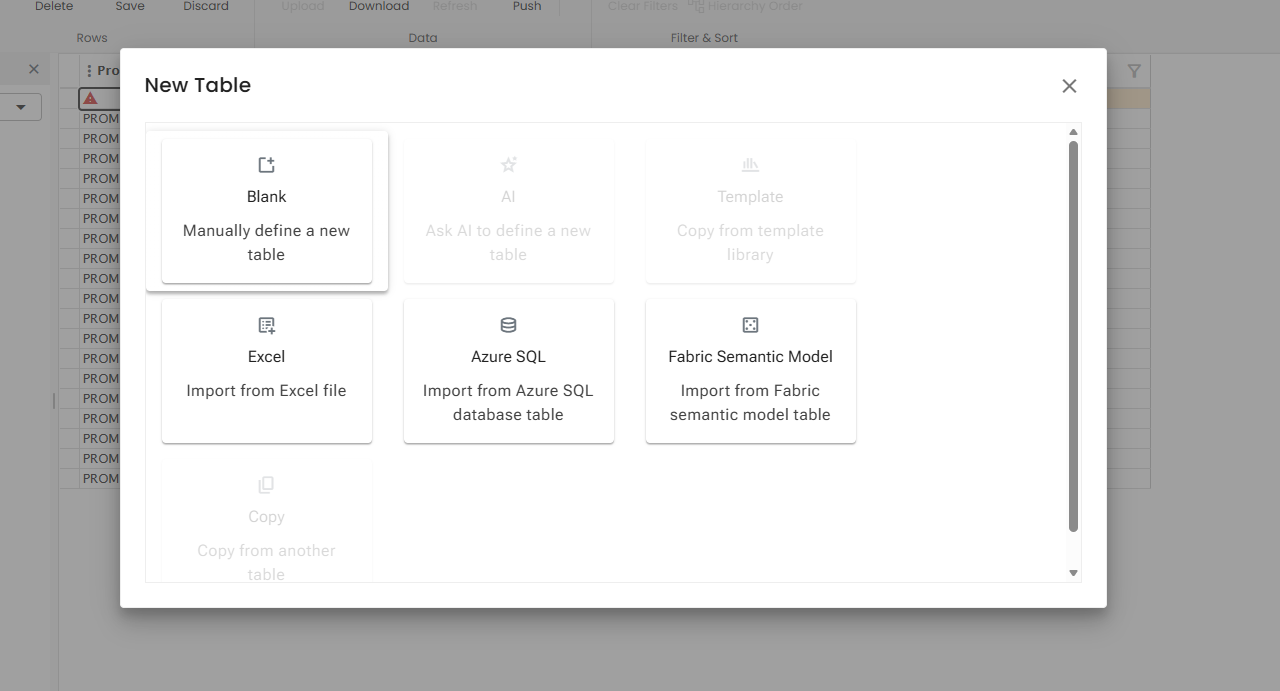Image resolution: width=1280 pixels, height=691 pixels.
Task: Click the Save button in background toolbar
Action: [130, 6]
